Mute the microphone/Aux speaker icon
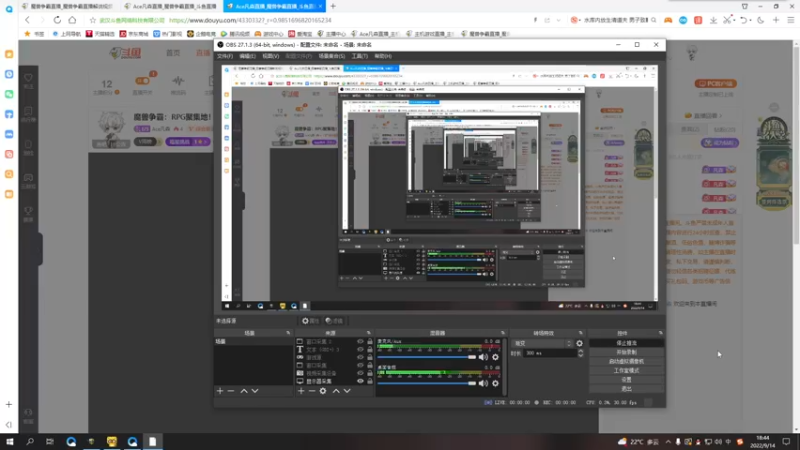The width and height of the screenshot is (800, 450). (x=483, y=357)
